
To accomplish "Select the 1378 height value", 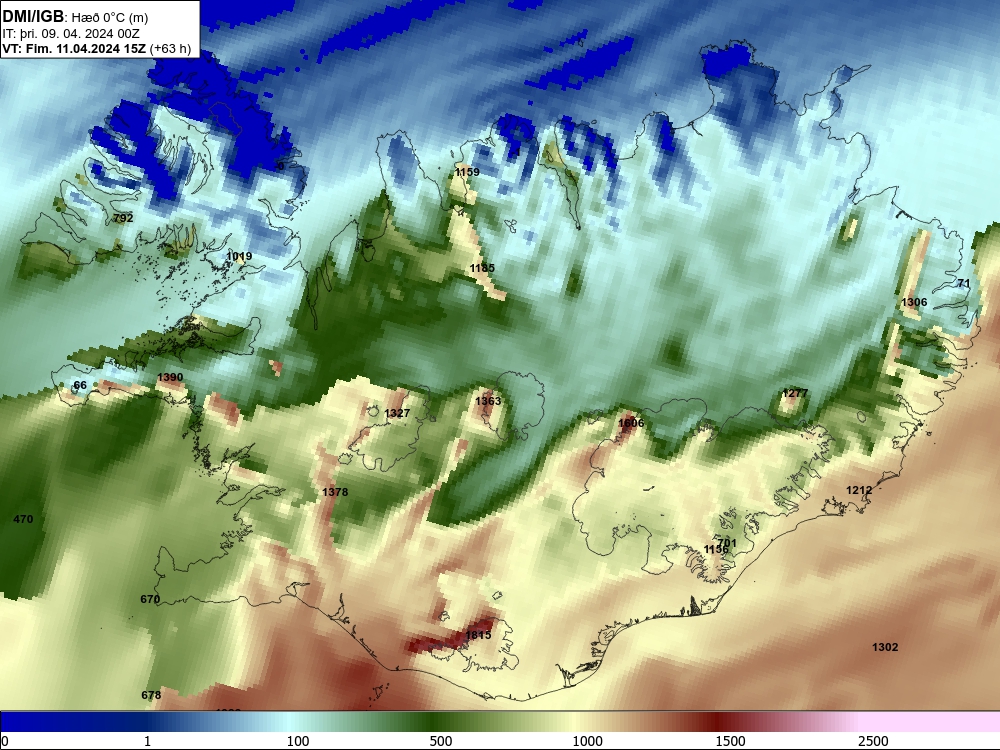I will tap(335, 492).
